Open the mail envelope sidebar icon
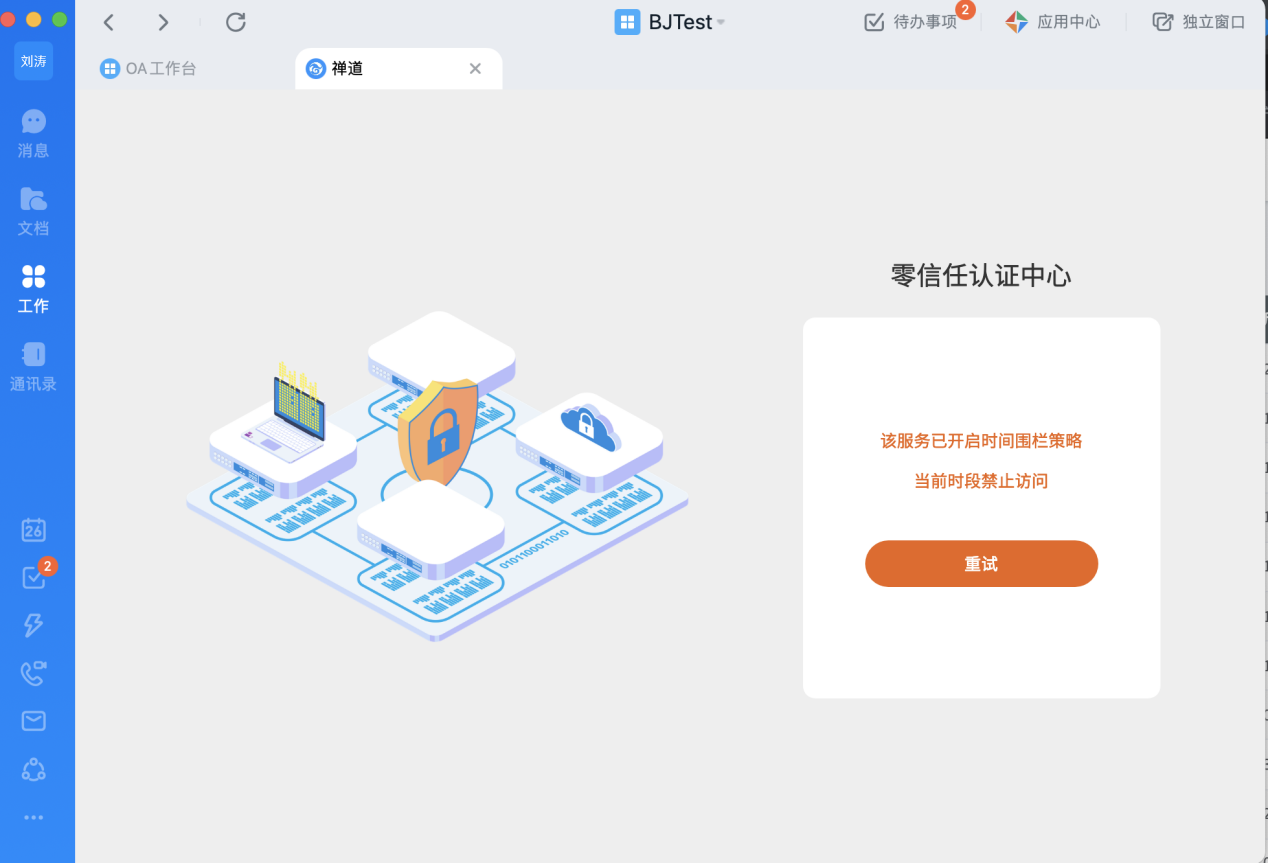The image size is (1268, 863). click(33, 721)
